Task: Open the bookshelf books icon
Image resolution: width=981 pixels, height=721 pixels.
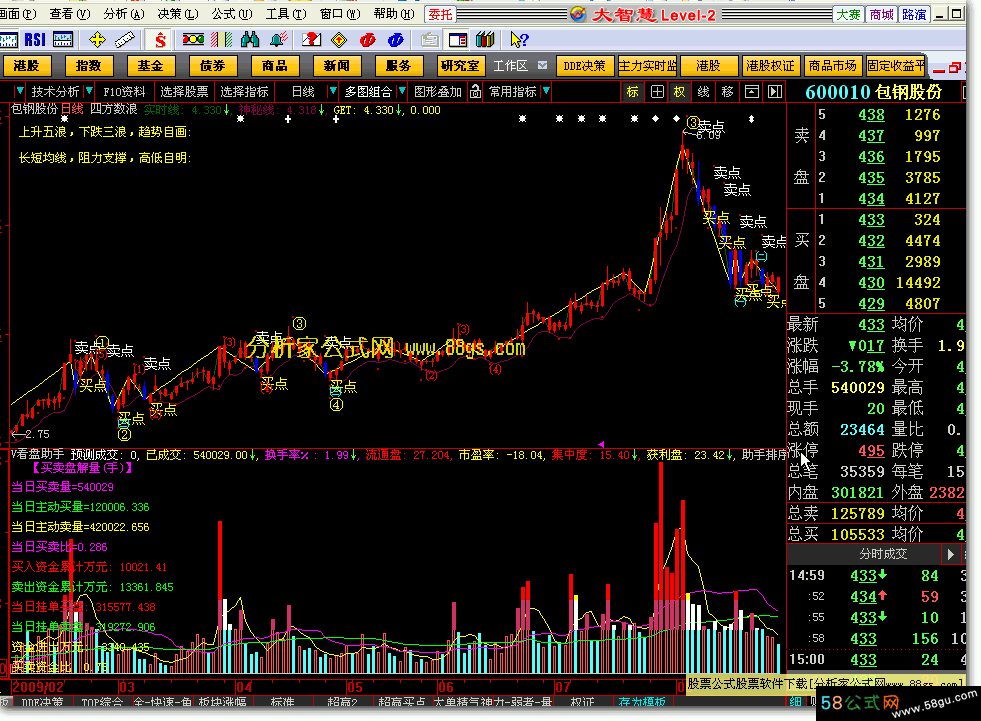Action: pos(485,40)
